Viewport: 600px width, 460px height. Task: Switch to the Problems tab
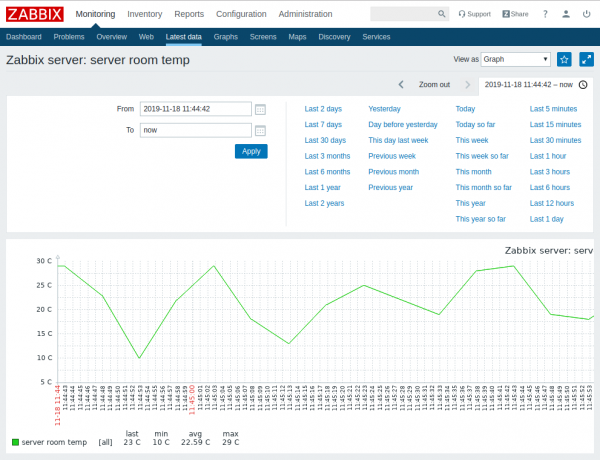[69, 36]
